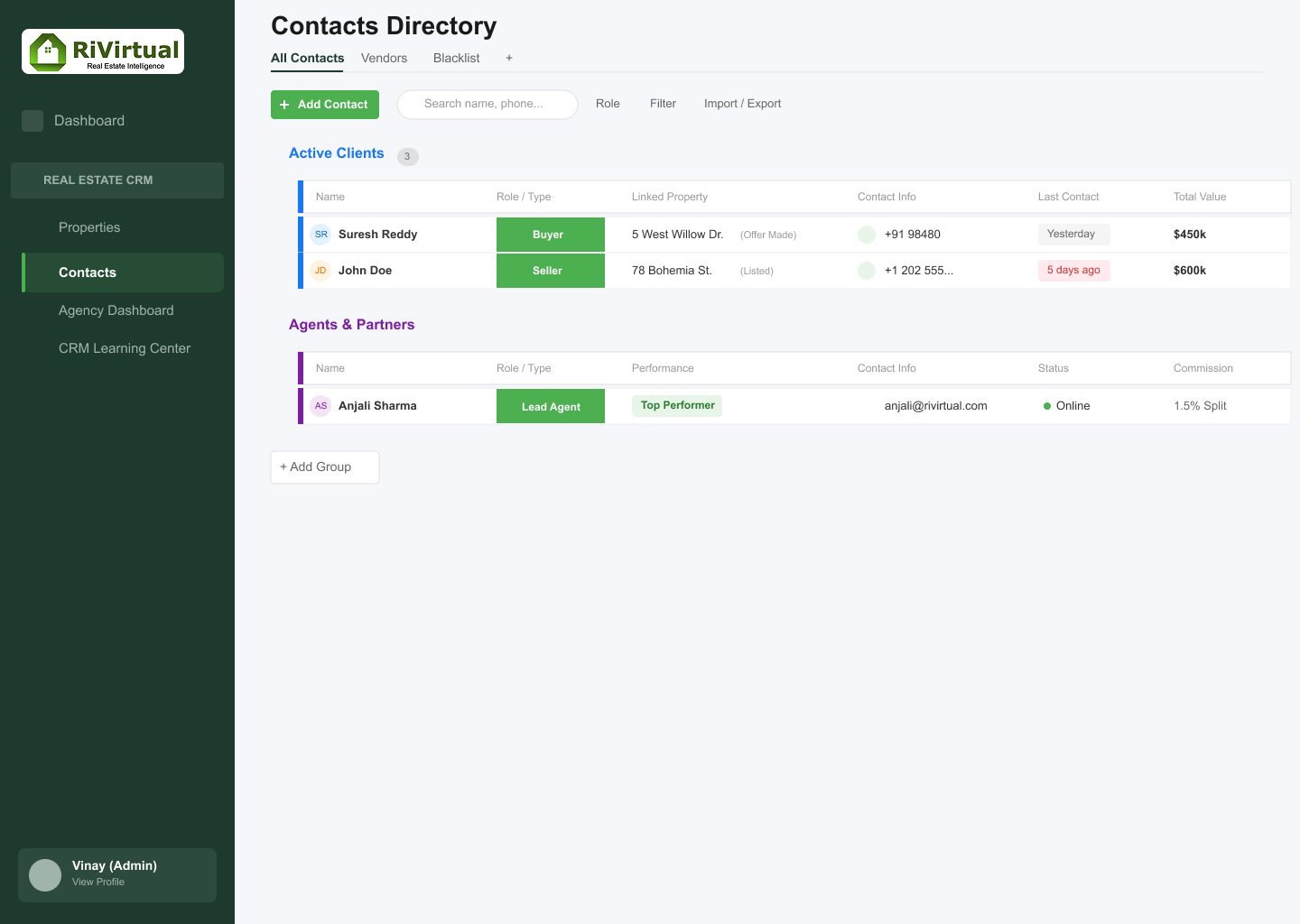Click the Yesterday last contact tag

click(1073, 235)
